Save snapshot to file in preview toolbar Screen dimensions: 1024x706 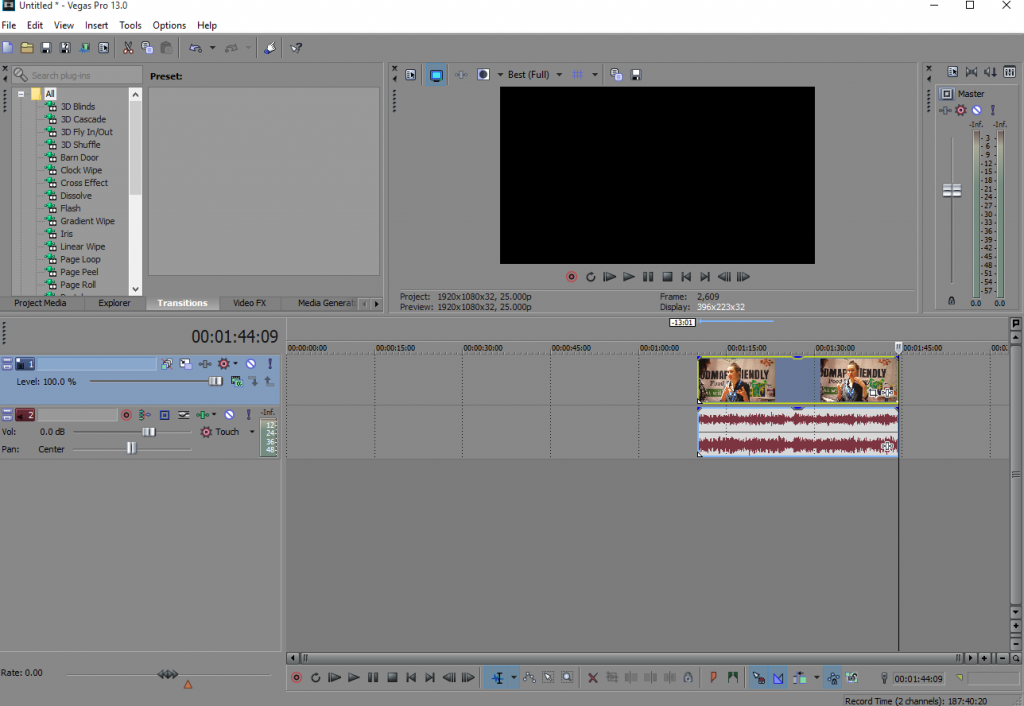point(635,74)
